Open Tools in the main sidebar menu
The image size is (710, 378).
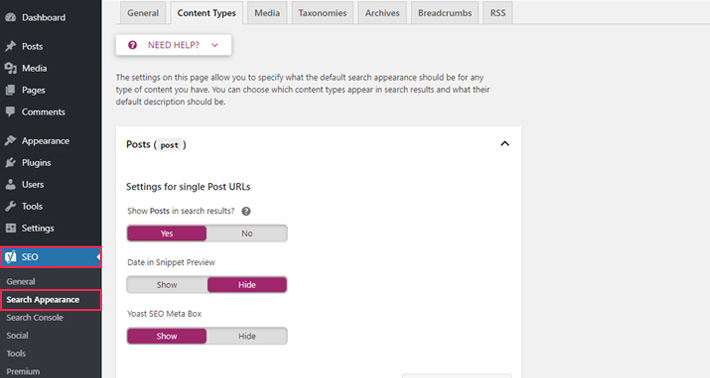point(50,206)
